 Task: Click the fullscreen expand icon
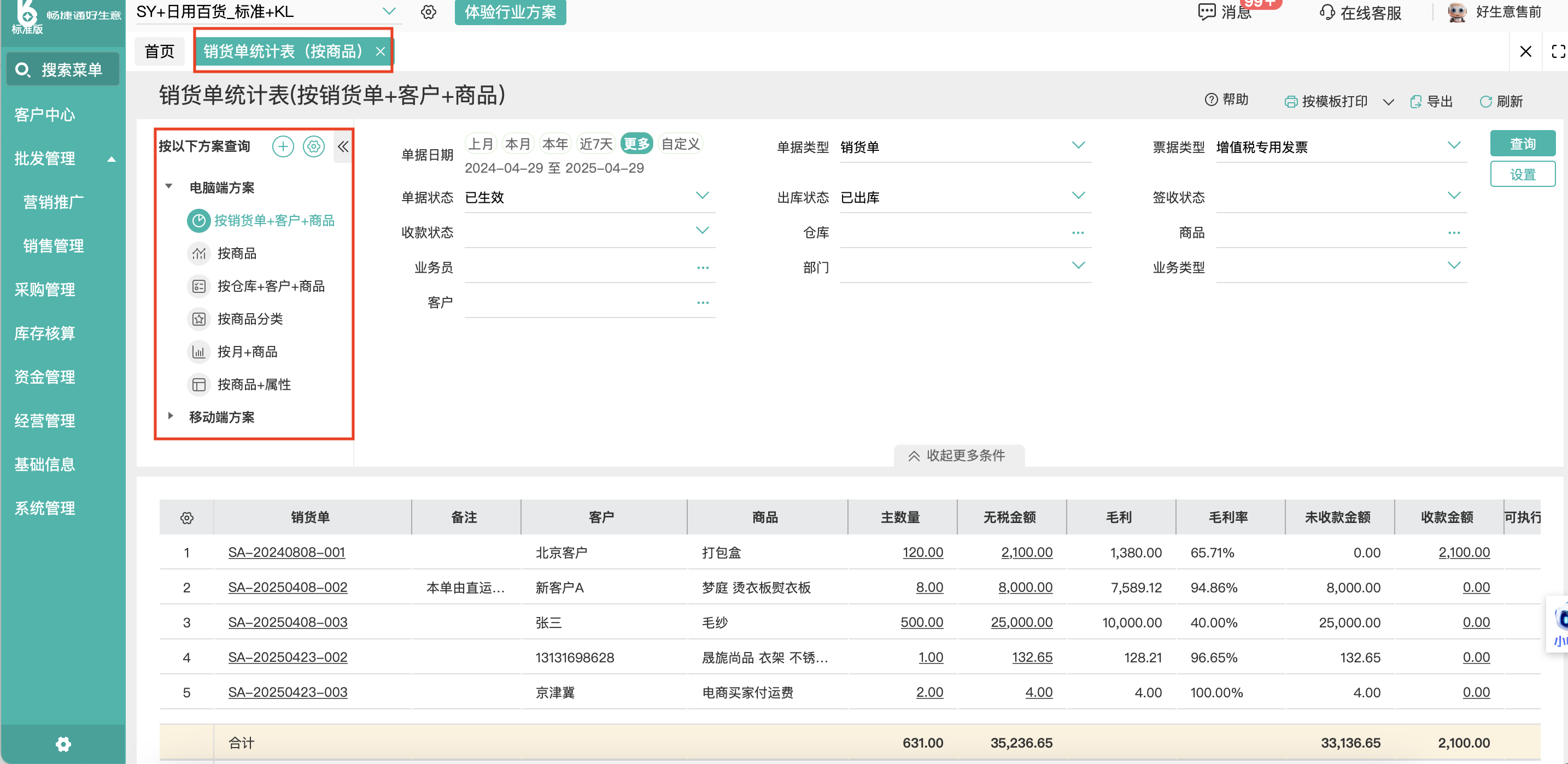(1558, 52)
